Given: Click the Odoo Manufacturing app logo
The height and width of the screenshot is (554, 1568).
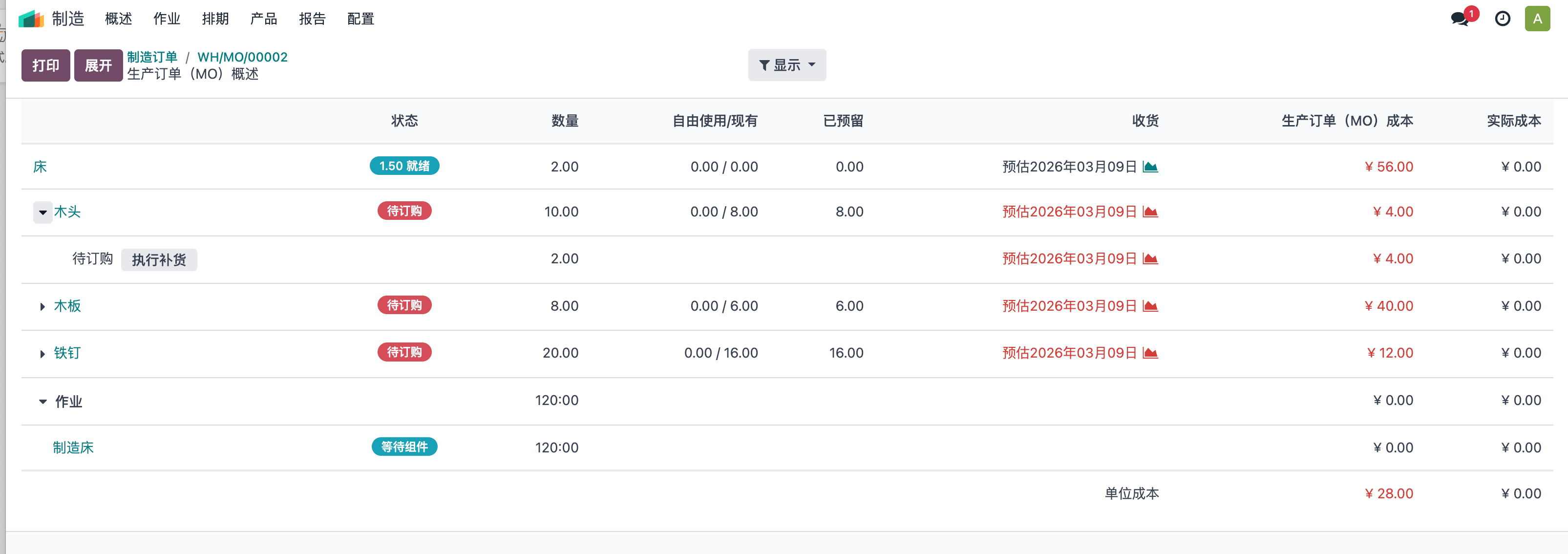Looking at the screenshot, I should [x=31, y=19].
